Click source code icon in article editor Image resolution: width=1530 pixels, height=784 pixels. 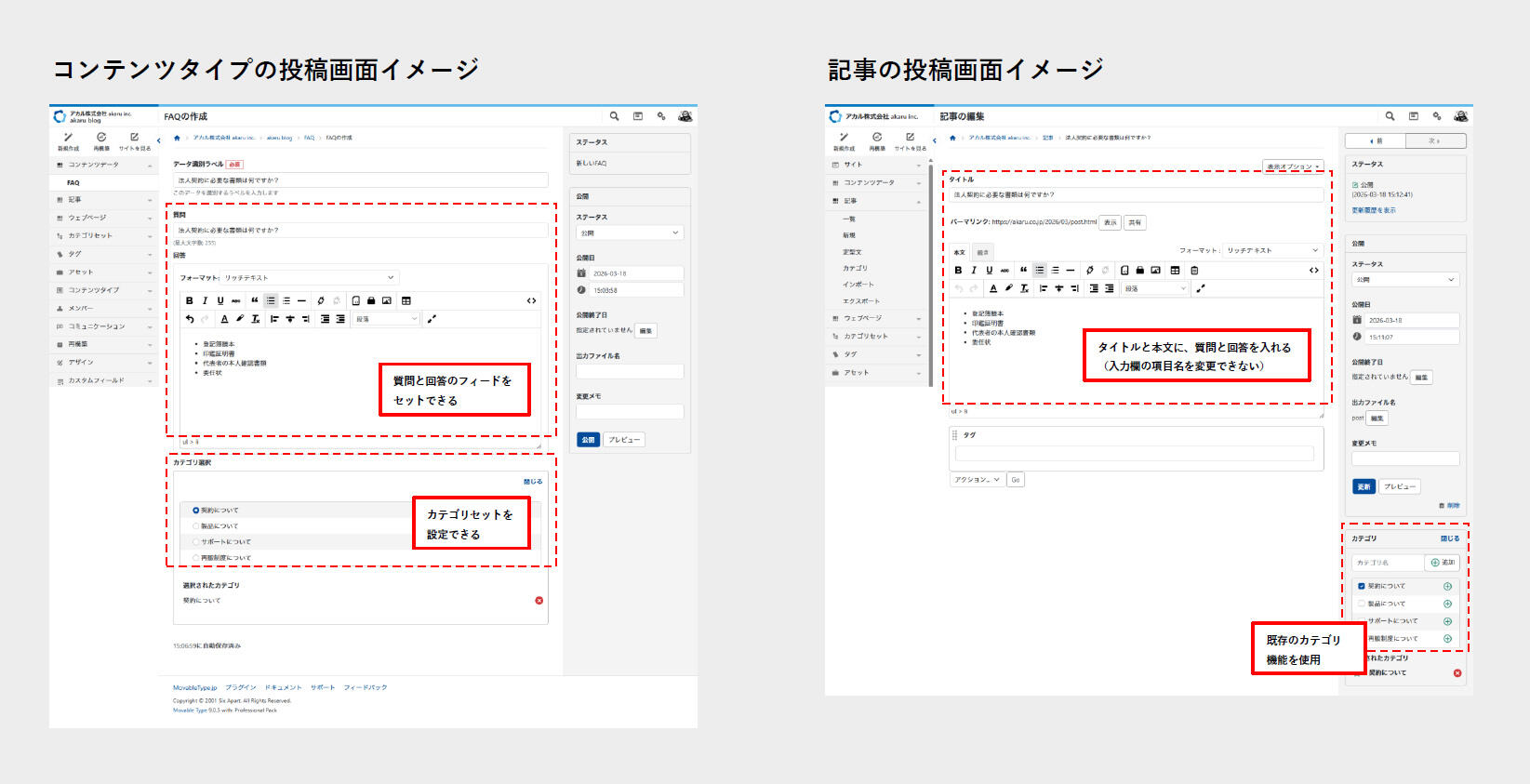pos(1313,271)
